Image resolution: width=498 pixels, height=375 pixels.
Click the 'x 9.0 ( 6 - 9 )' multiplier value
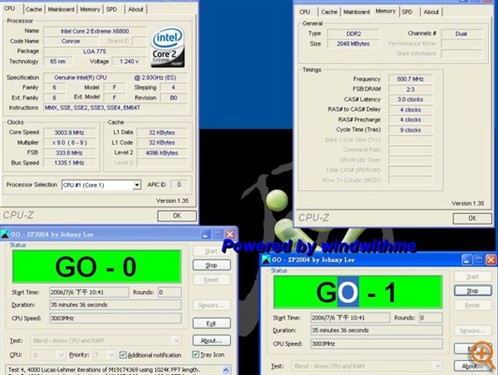pos(69,143)
